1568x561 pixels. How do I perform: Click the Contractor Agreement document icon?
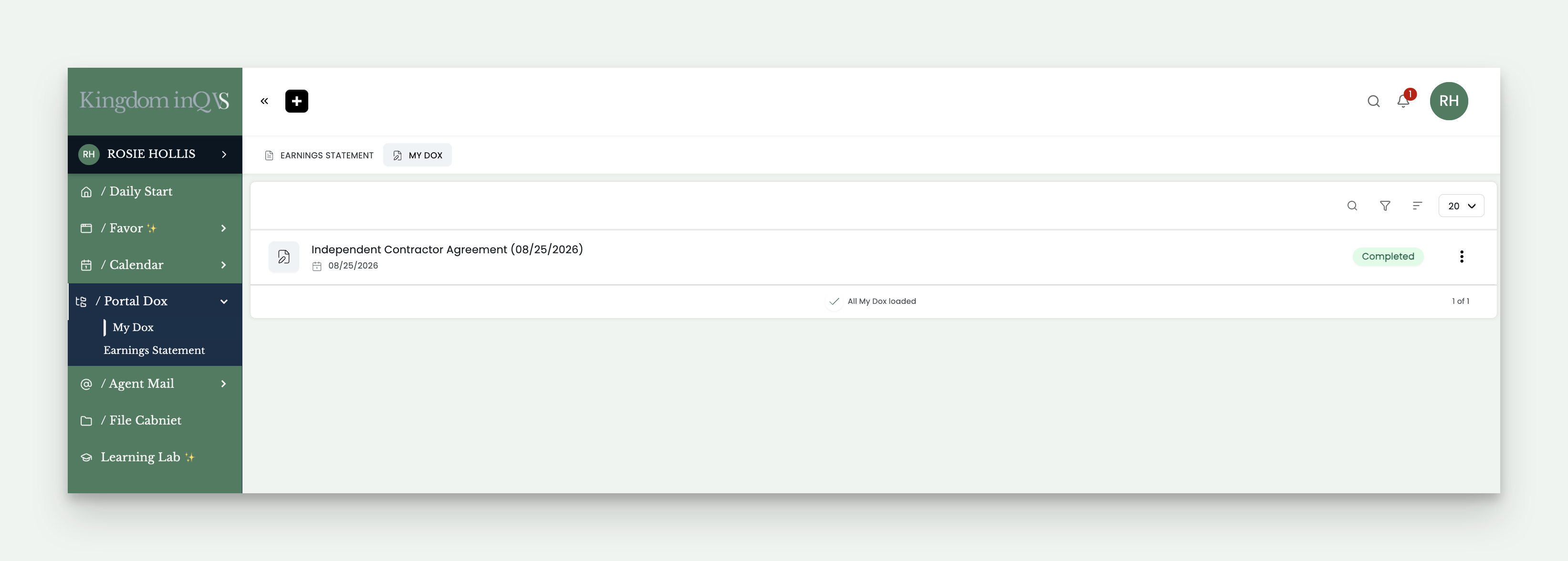pyautogui.click(x=283, y=257)
